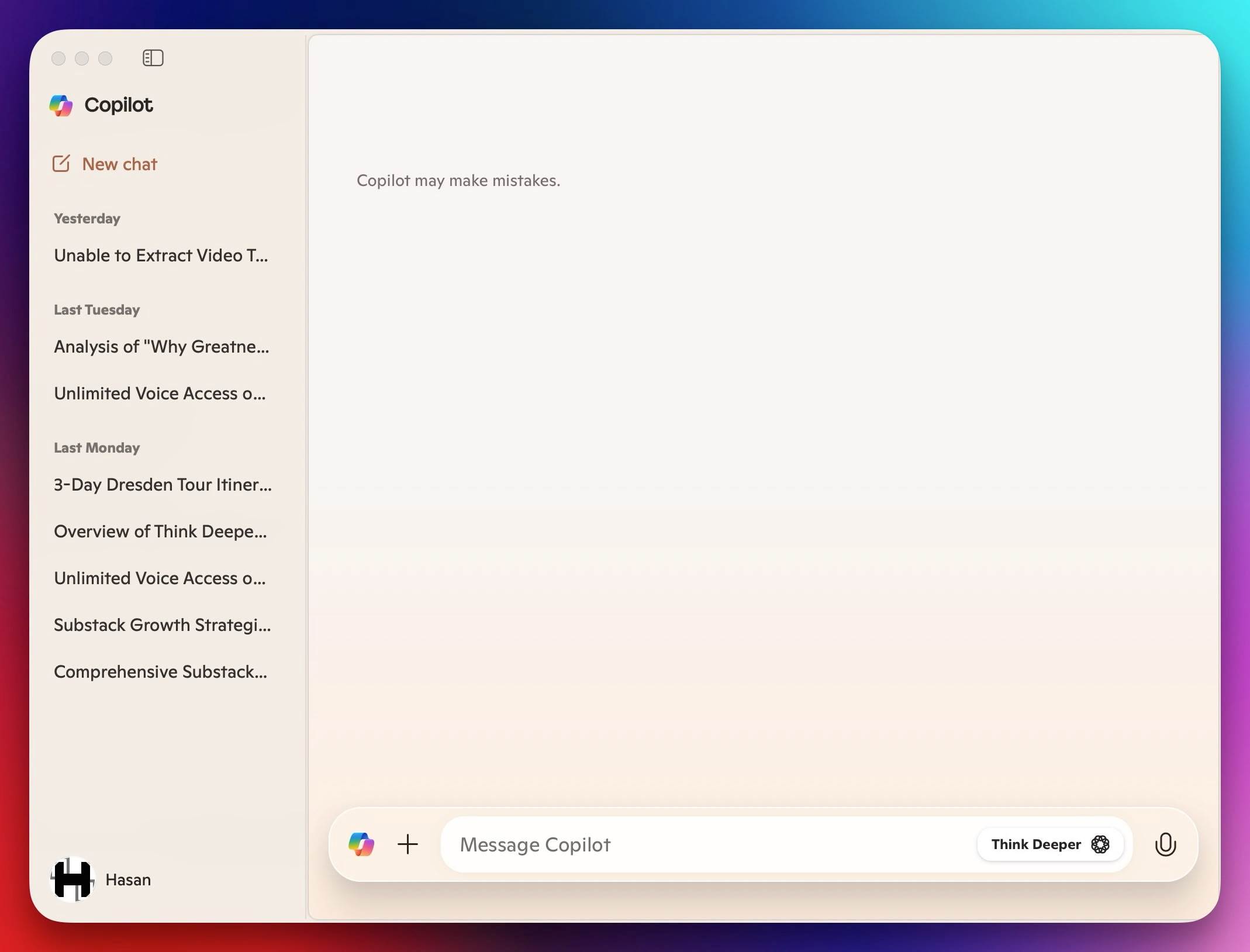Start voice input with microphone icon
Image resolution: width=1250 pixels, height=952 pixels.
point(1165,844)
